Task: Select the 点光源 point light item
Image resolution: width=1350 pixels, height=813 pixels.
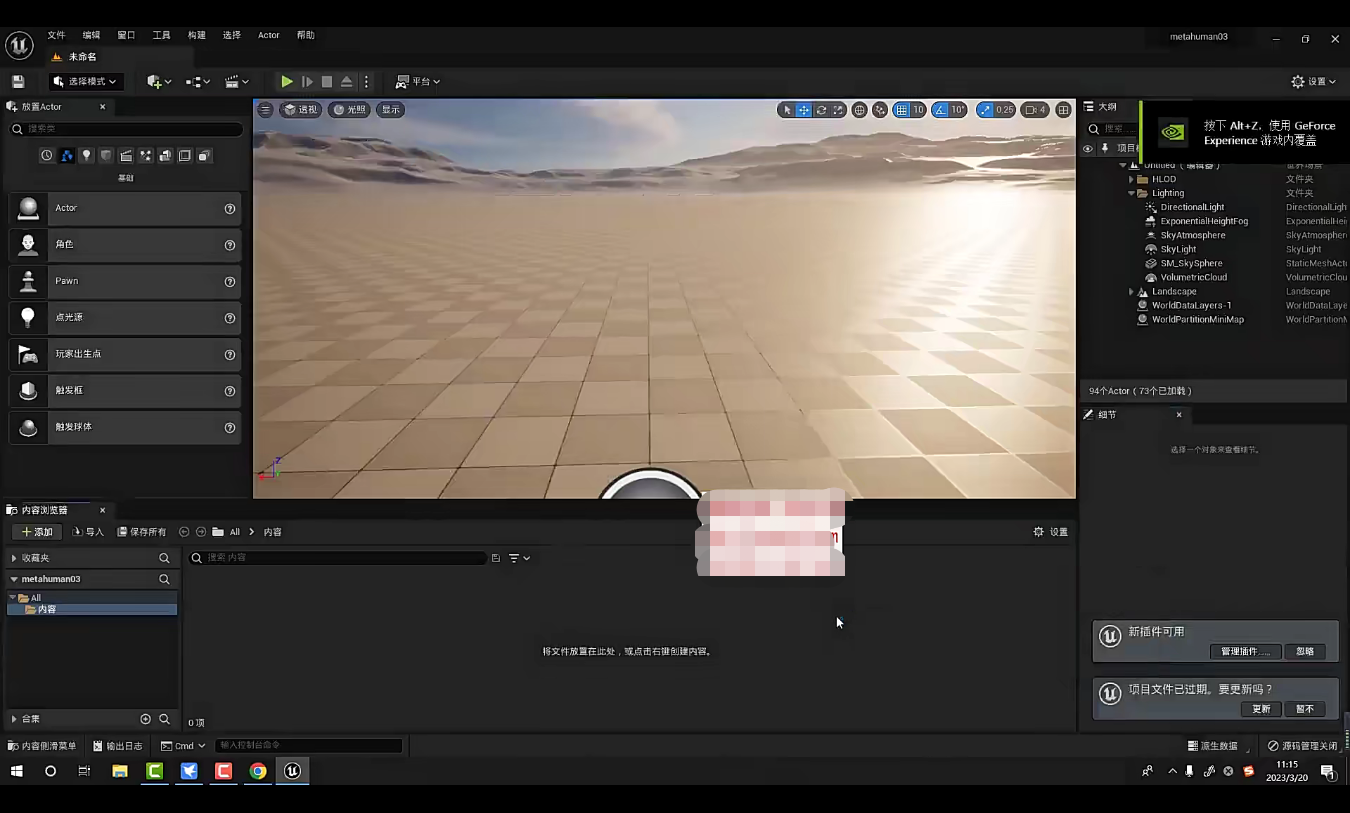Action: (125, 318)
